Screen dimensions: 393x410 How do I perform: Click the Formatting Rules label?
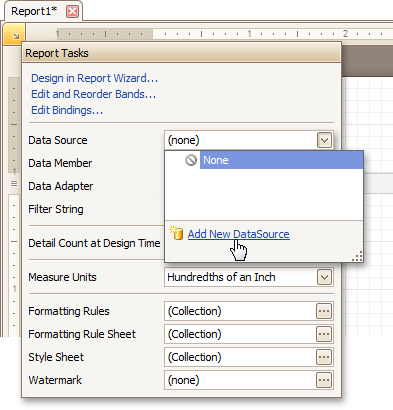click(x=69, y=311)
